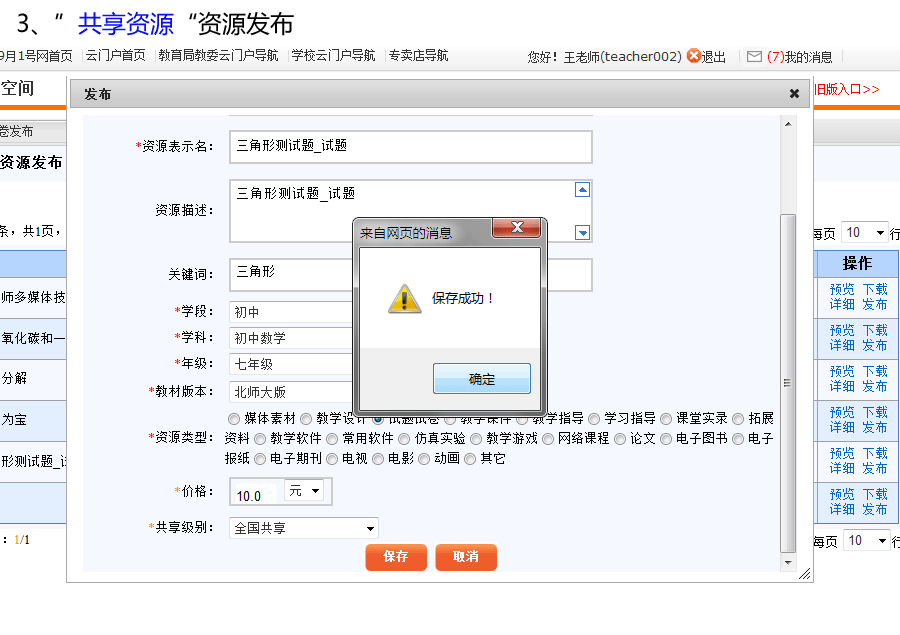Screen dimensions: 900x635
Task: Click the red logout icon beside 退出
Action: (x=694, y=57)
